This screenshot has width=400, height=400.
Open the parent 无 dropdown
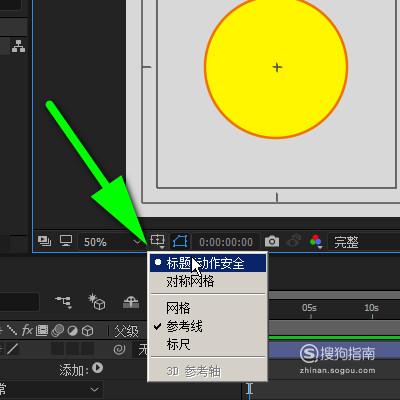pyautogui.click(x=143, y=350)
